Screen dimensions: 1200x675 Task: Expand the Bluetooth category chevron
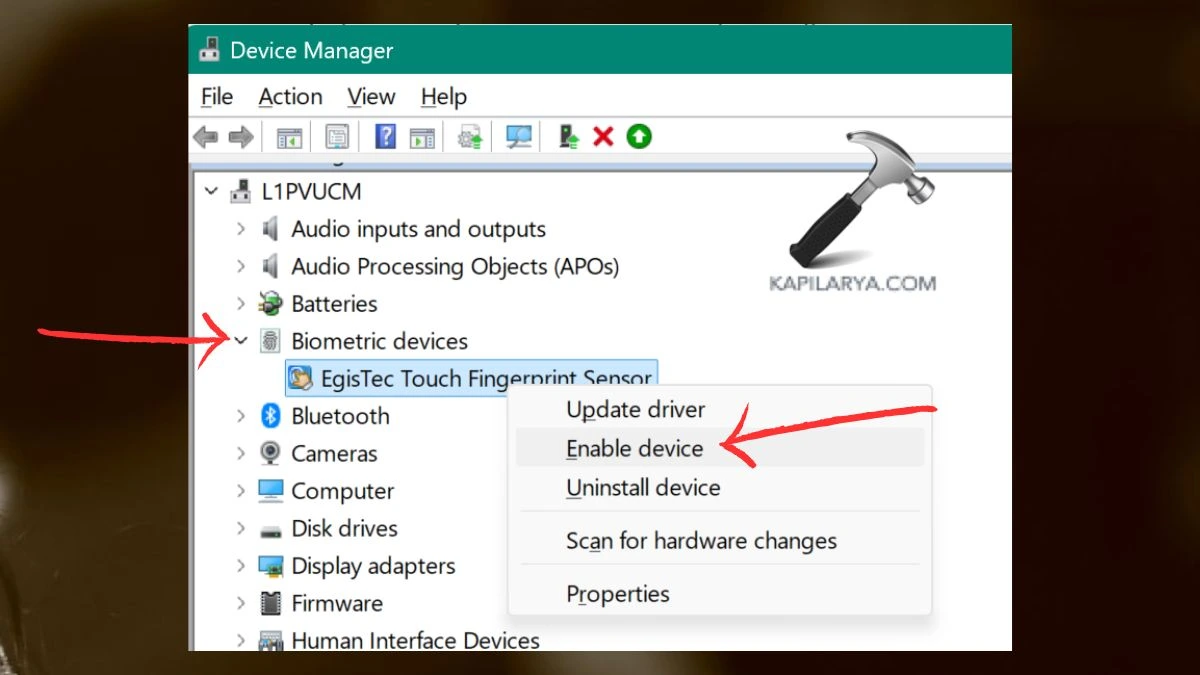click(x=241, y=416)
